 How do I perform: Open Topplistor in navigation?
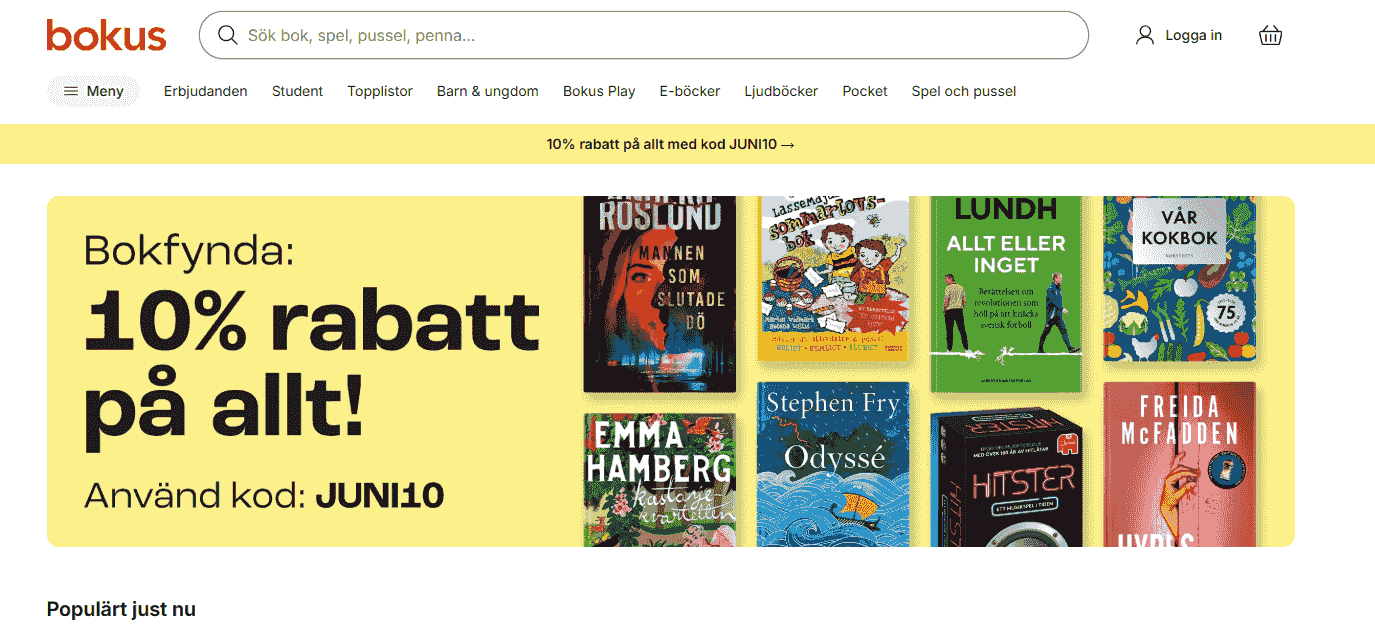point(380,91)
